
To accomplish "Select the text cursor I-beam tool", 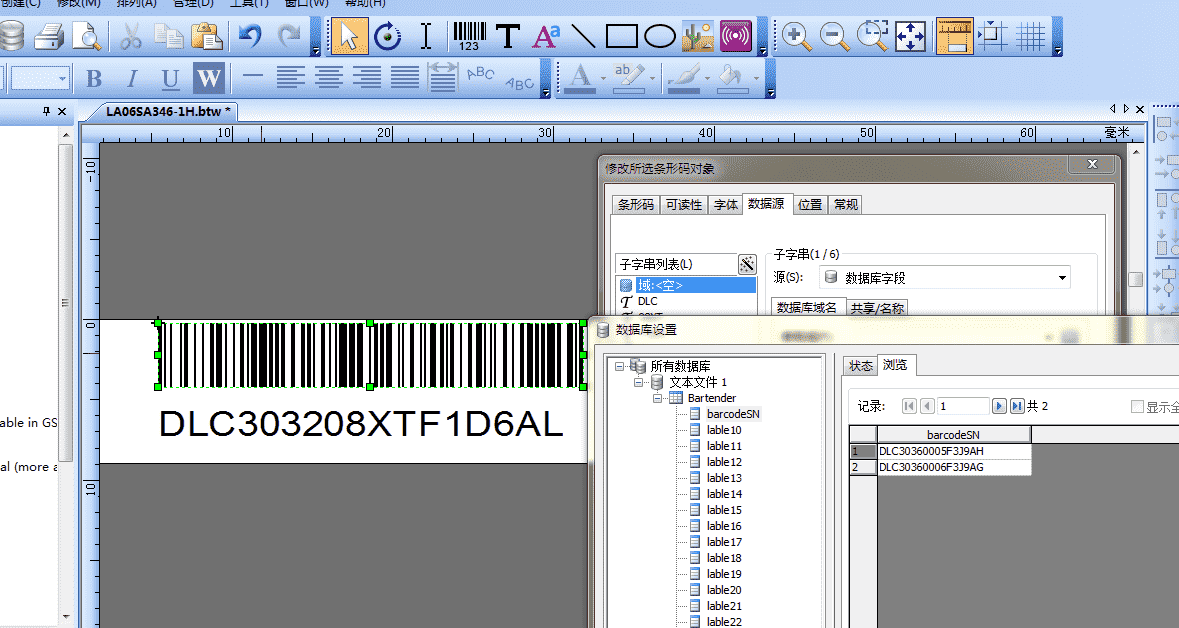I will click(426, 35).
